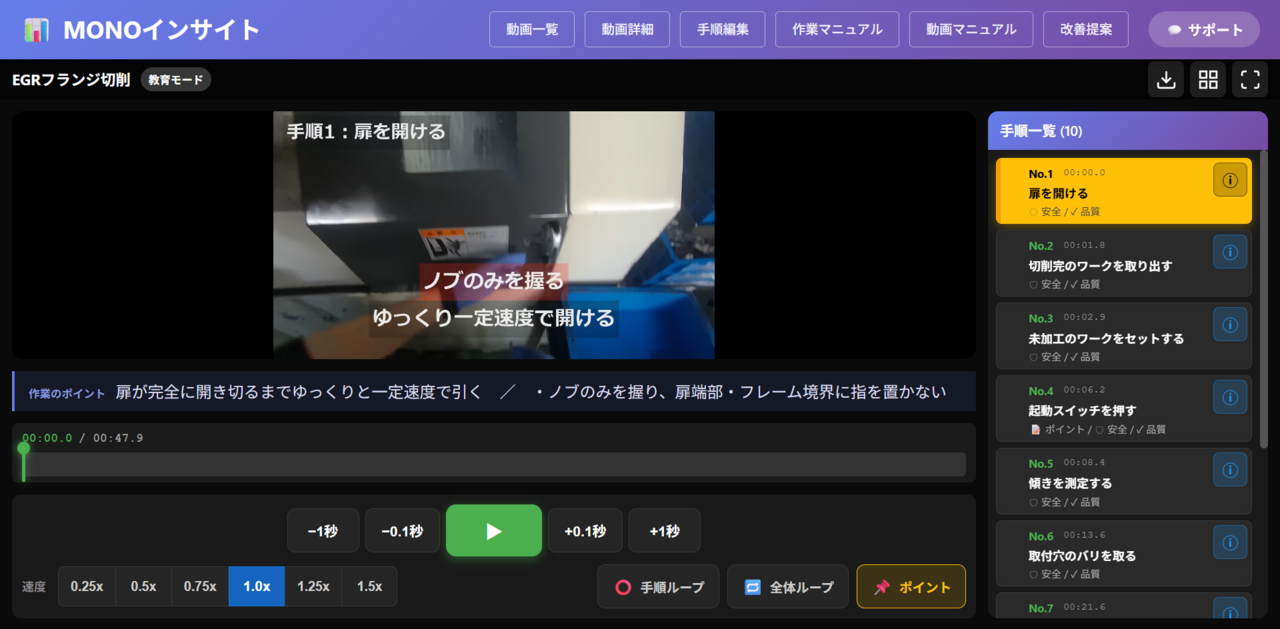Open info for step No.4 起動スイッチを押す
Screen dimensions: 1280x629
1230,397
